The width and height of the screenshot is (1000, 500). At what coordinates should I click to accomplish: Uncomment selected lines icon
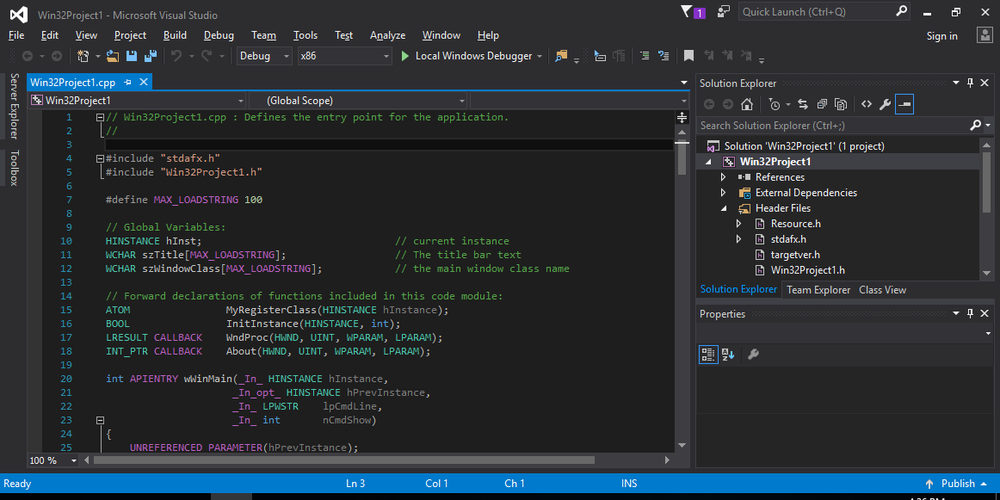point(664,56)
